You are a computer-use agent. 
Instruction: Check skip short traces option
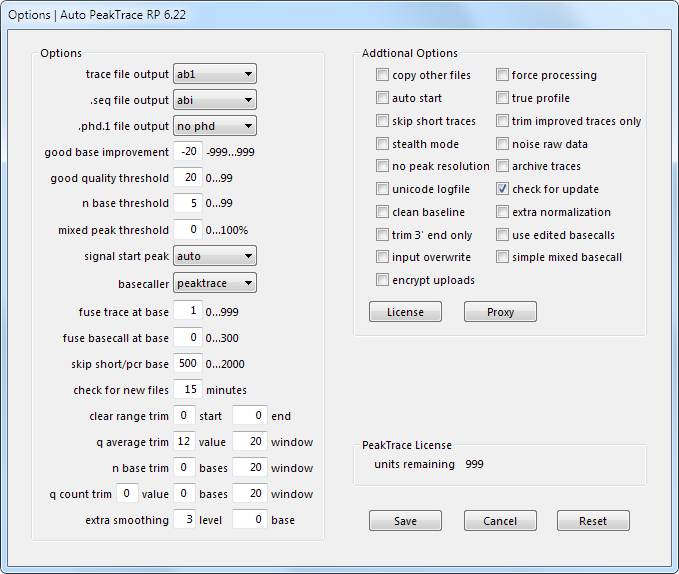click(382, 120)
